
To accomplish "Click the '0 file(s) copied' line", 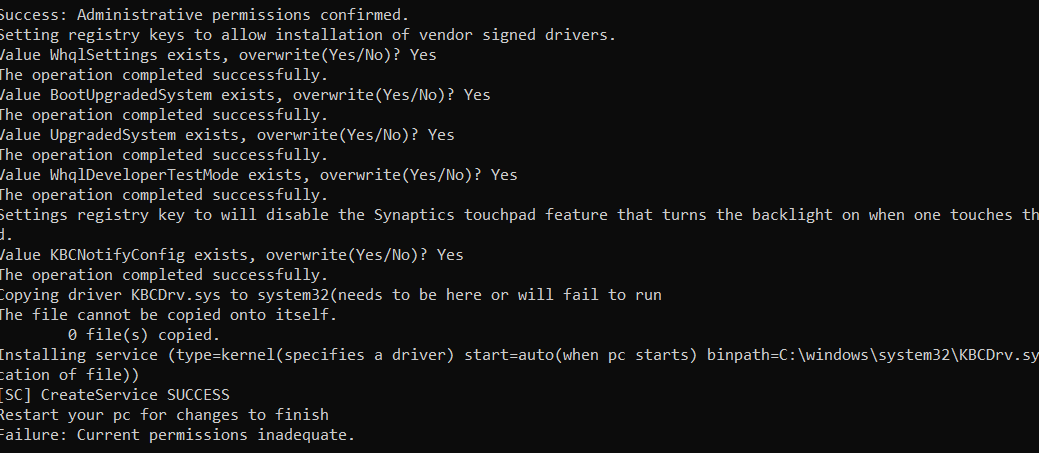I will [x=144, y=335].
